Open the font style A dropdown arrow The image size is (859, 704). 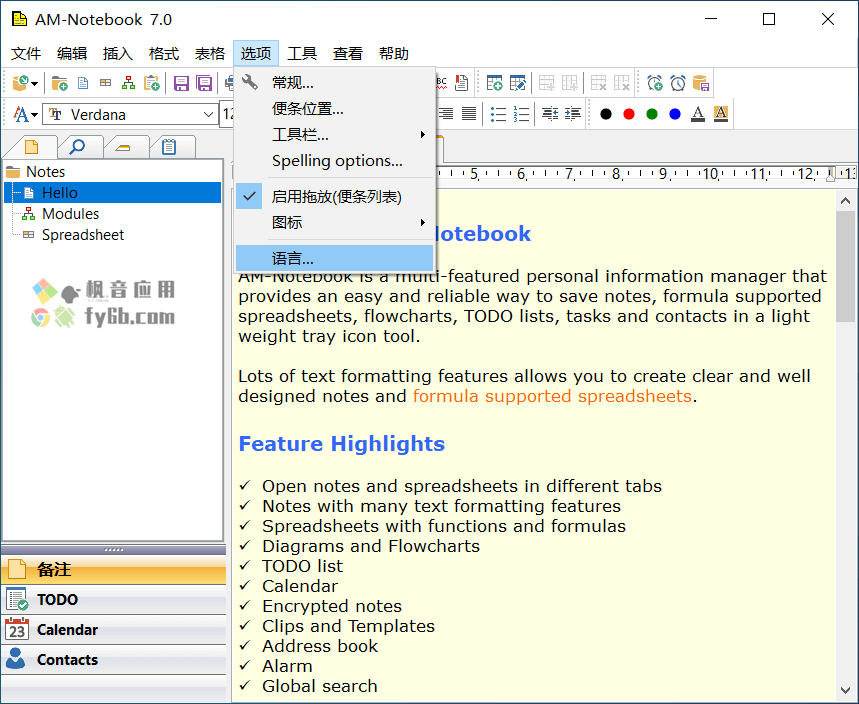34,115
